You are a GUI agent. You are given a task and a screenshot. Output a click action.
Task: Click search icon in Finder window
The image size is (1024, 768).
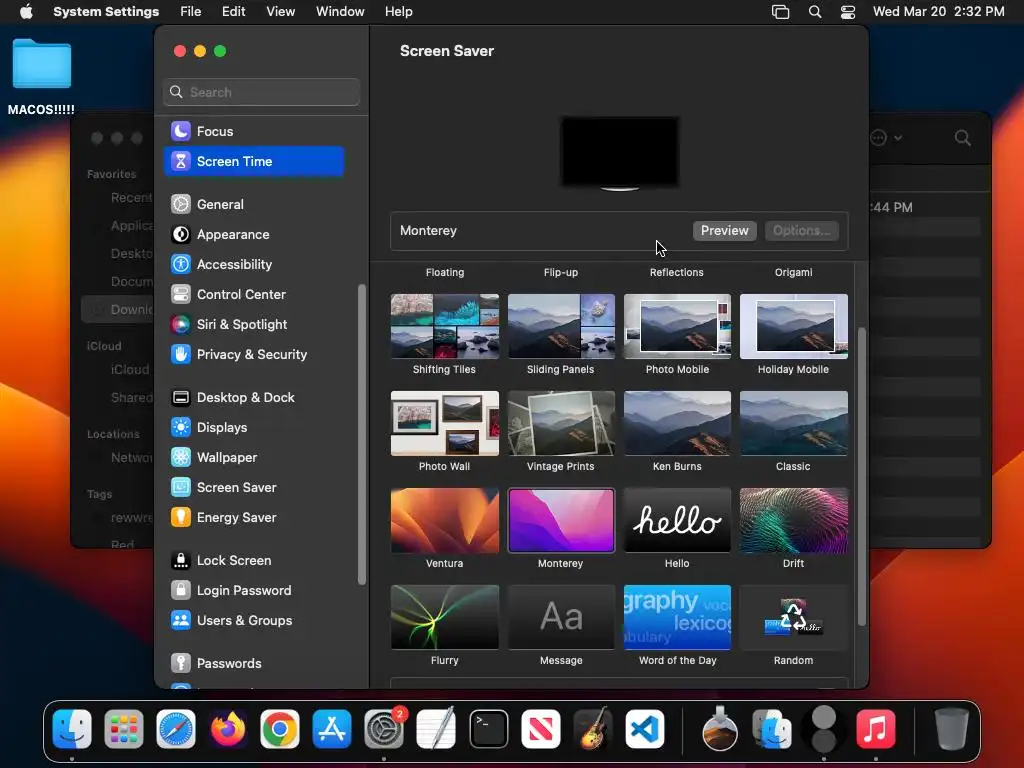click(962, 138)
